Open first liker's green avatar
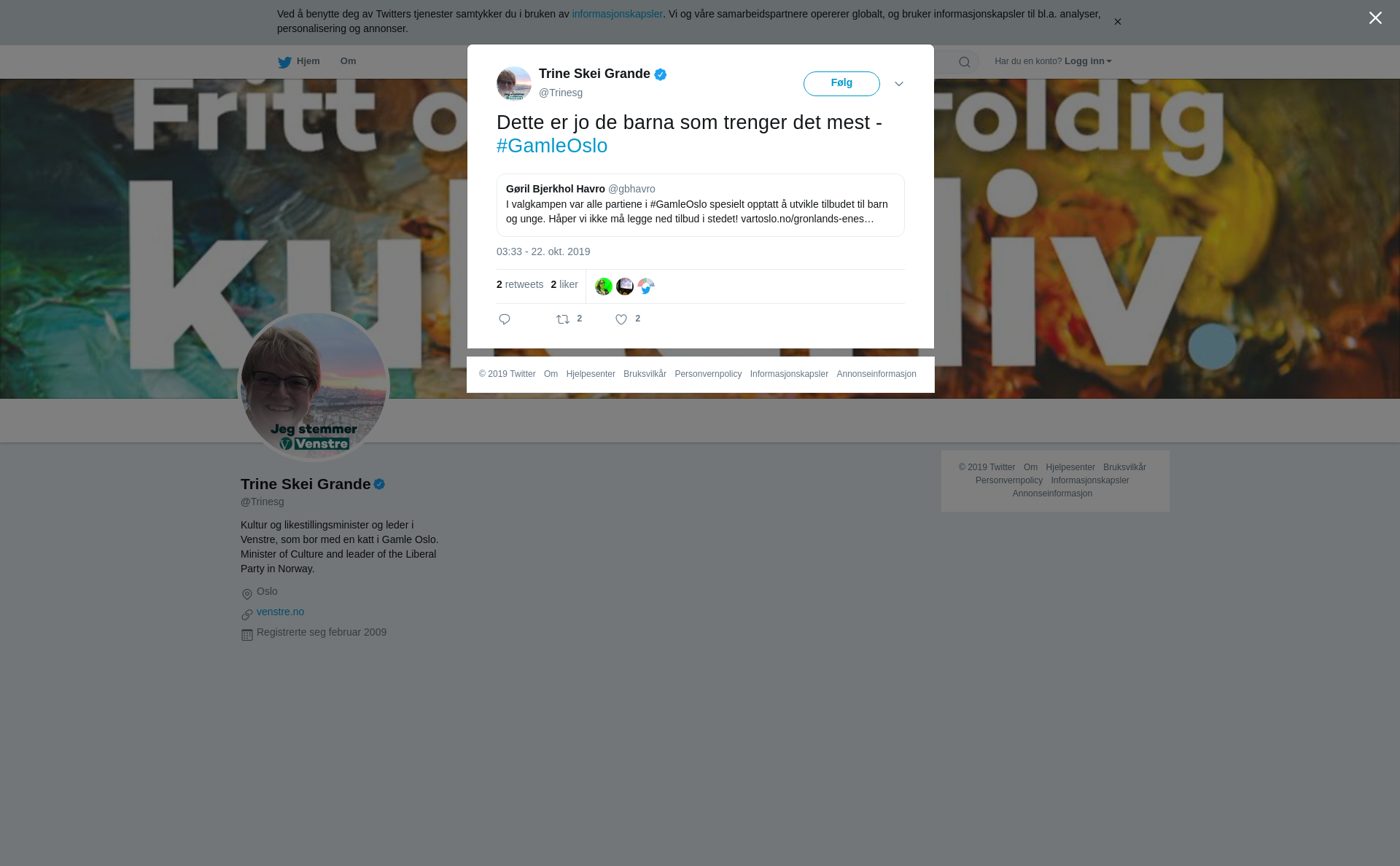The height and width of the screenshot is (866, 1400). [x=604, y=286]
